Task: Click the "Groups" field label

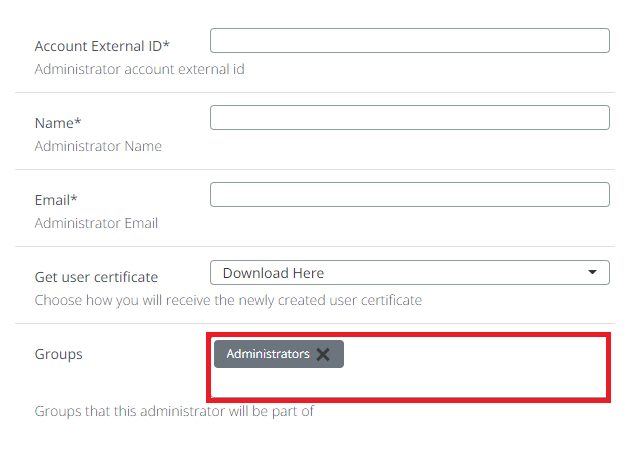Action: coord(58,354)
